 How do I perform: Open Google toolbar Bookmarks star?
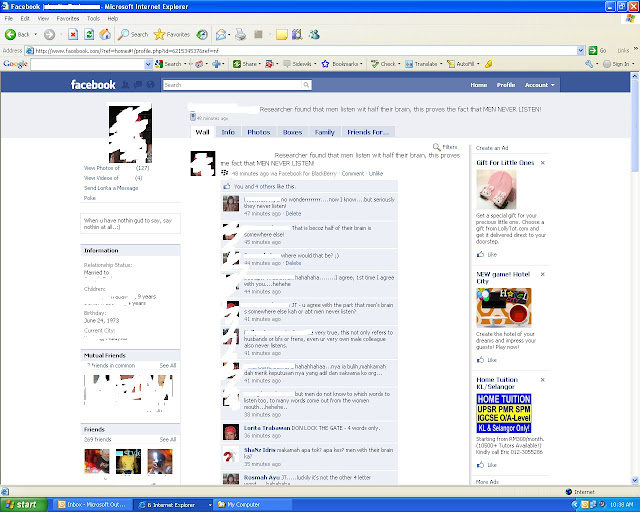(x=341, y=64)
